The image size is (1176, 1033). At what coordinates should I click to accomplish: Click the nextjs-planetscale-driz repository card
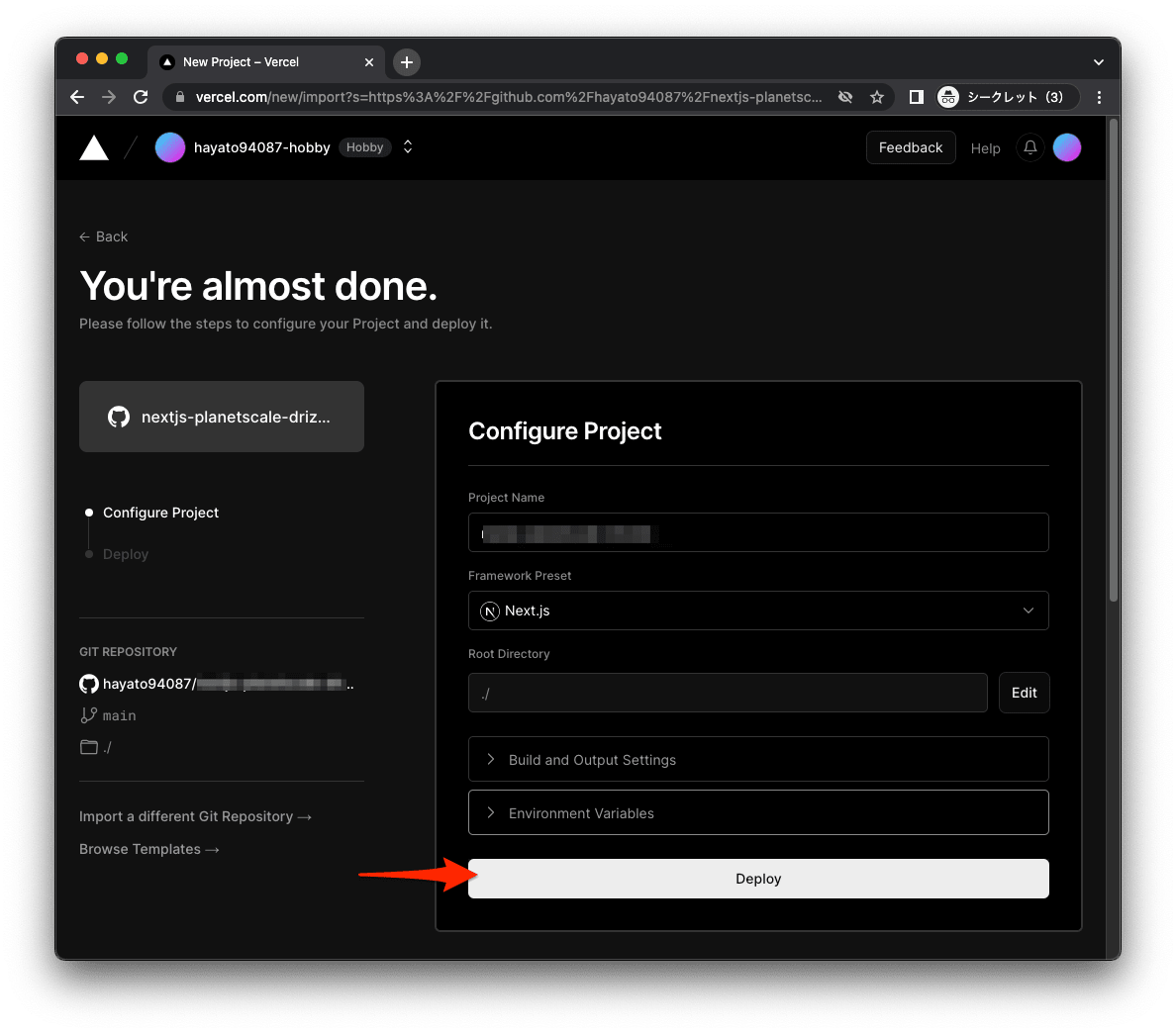[222, 417]
